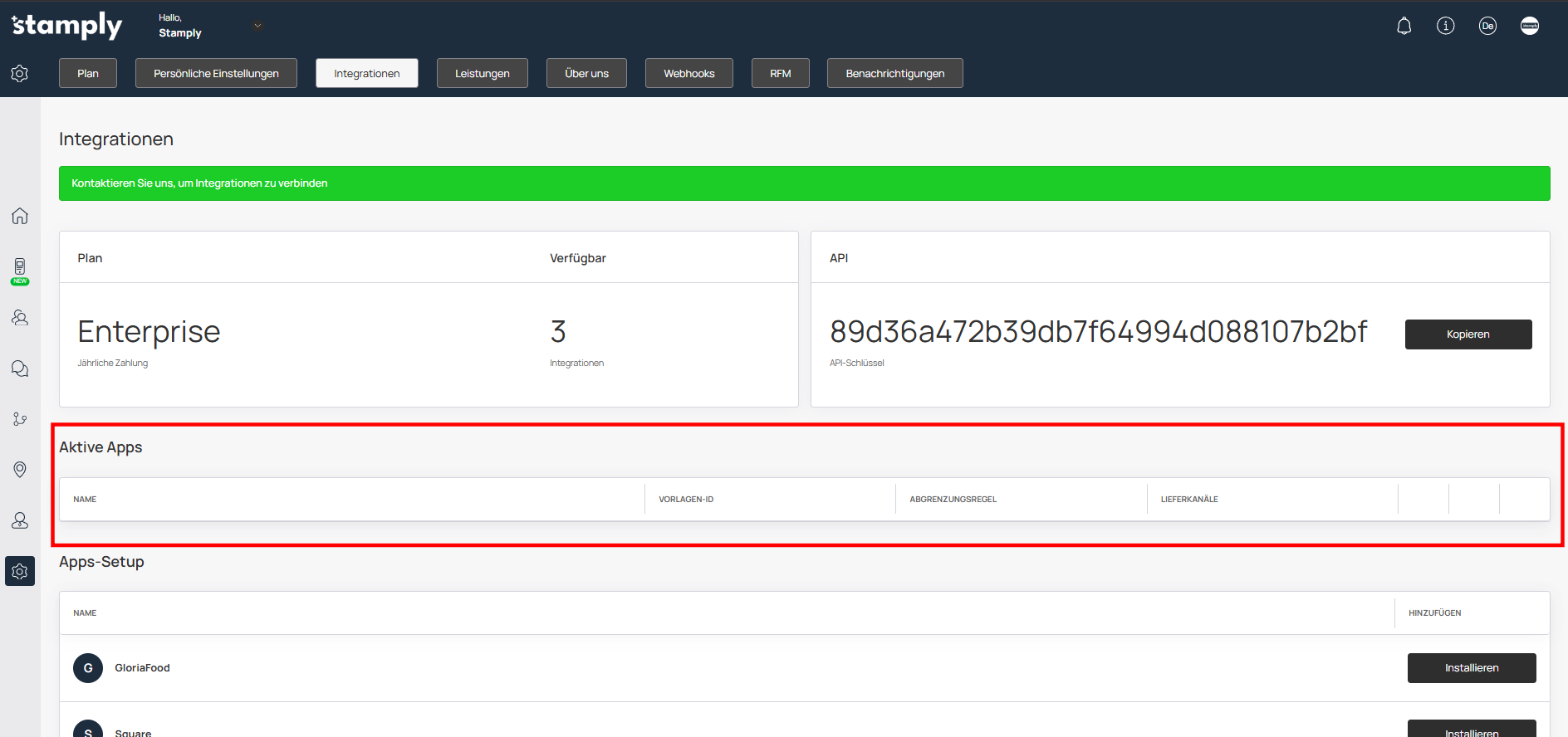Image resolution: width=1568 pixels, height=737 pixels.
Task: Open the customers group sidebar icon
Action: 20,318
